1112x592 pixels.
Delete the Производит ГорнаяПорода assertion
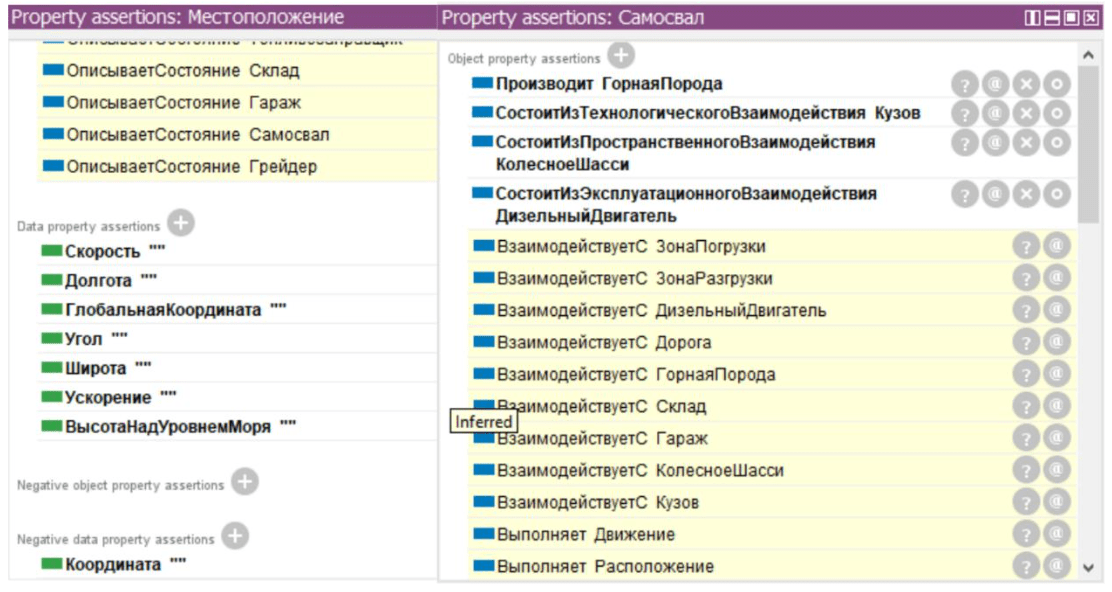coord(1026,84)
